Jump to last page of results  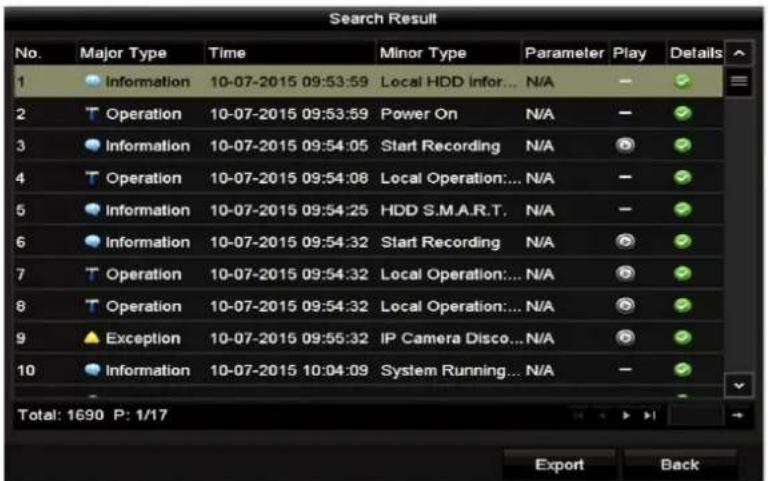coord(649,415)
